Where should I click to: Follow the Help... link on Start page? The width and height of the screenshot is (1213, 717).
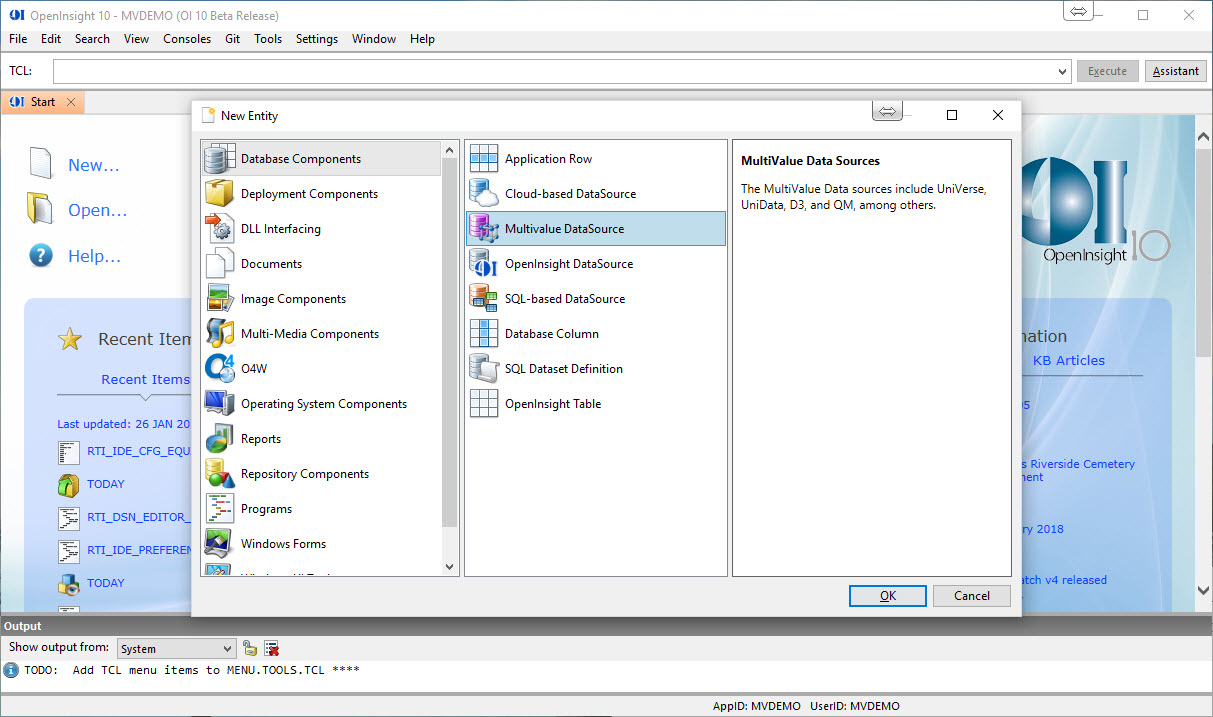click(94, 257)
